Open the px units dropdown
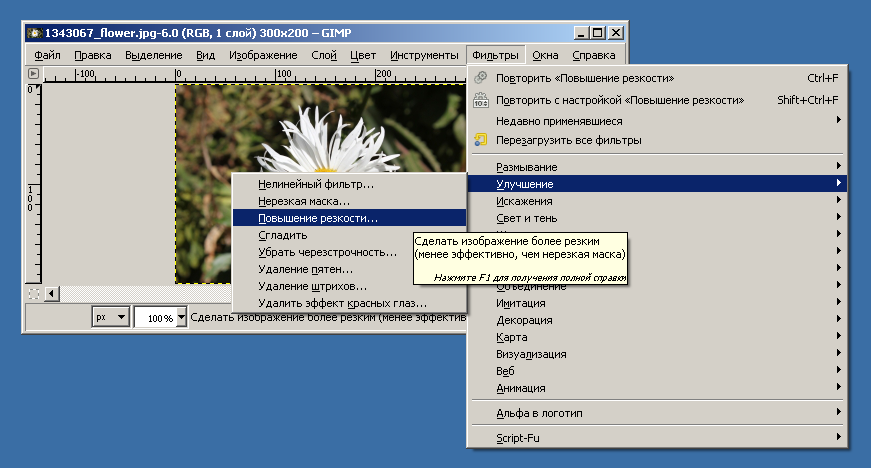871x468 pixels. (x=111, y=318)
